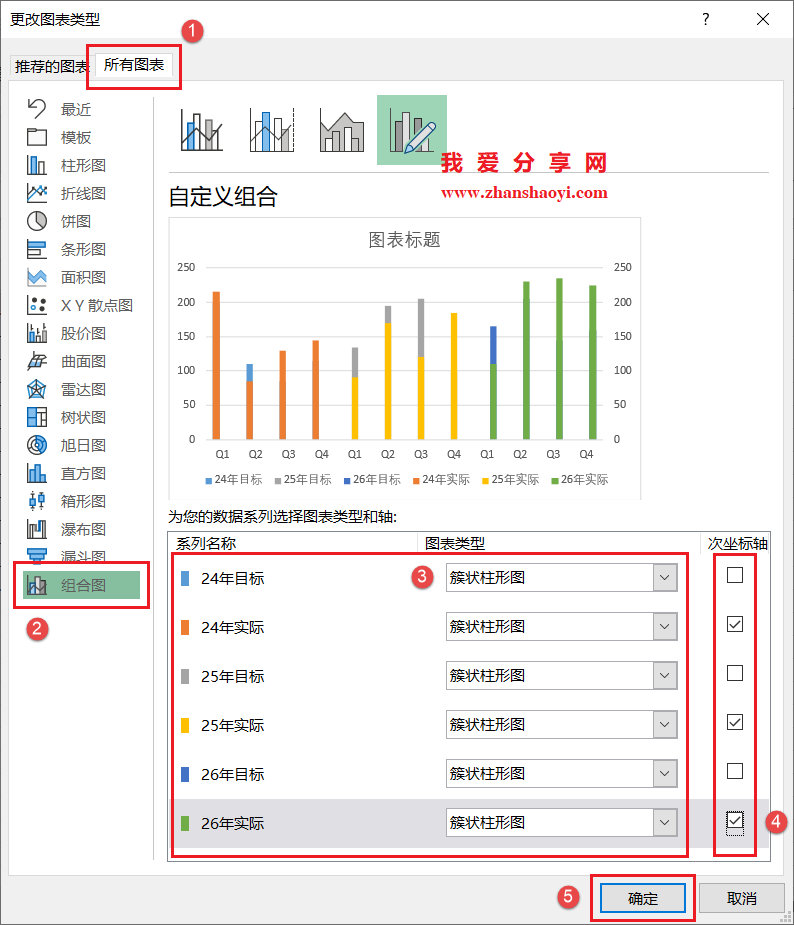The image size is (794, 925).
Task: Pick clustered column-line on secondary axis subtype
Action: coord(271,130)
